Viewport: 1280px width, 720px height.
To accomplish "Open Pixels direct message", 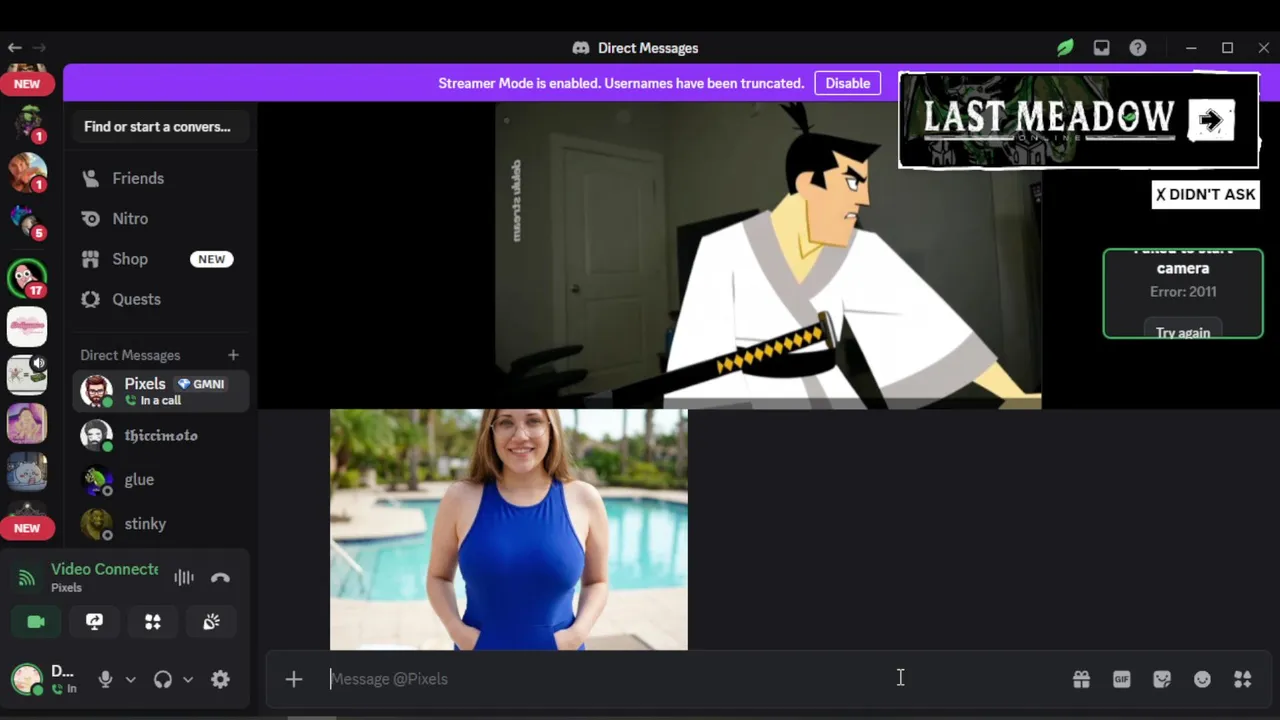I will pos(160,391).
